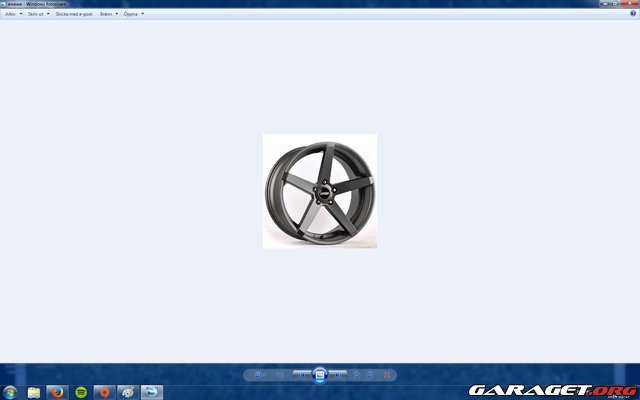Expand the Bränn dropdown arrow
The image size is (640, 400).
point(117,14)
